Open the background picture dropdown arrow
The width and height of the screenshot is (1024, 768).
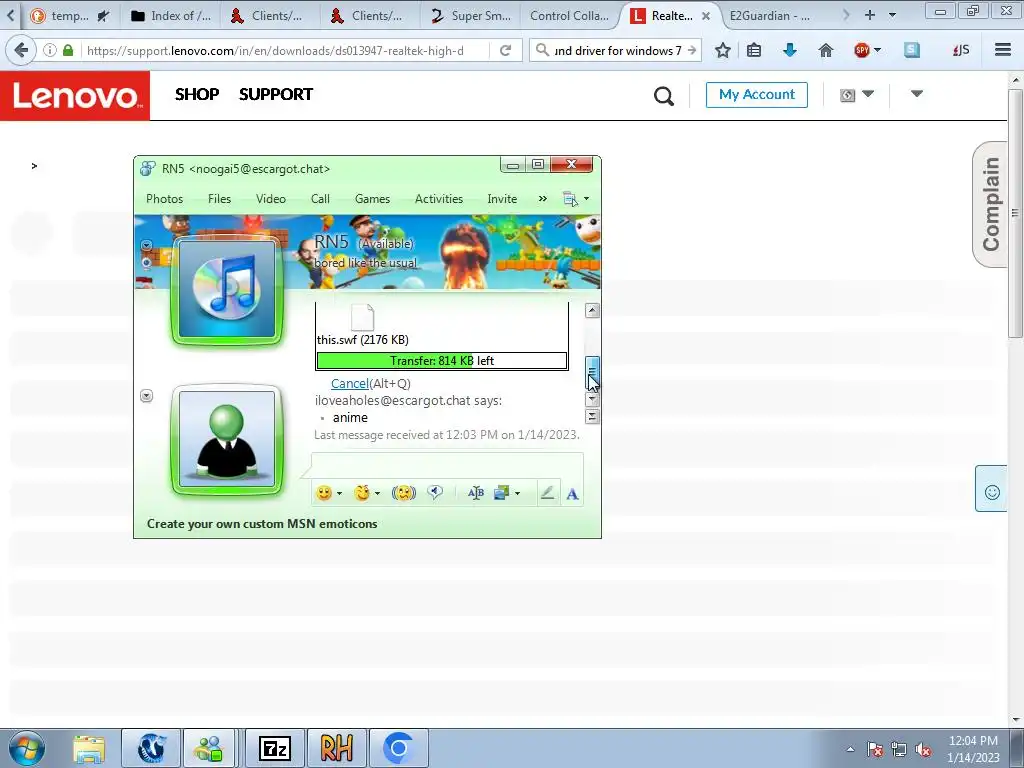click(x=517, y=494)
